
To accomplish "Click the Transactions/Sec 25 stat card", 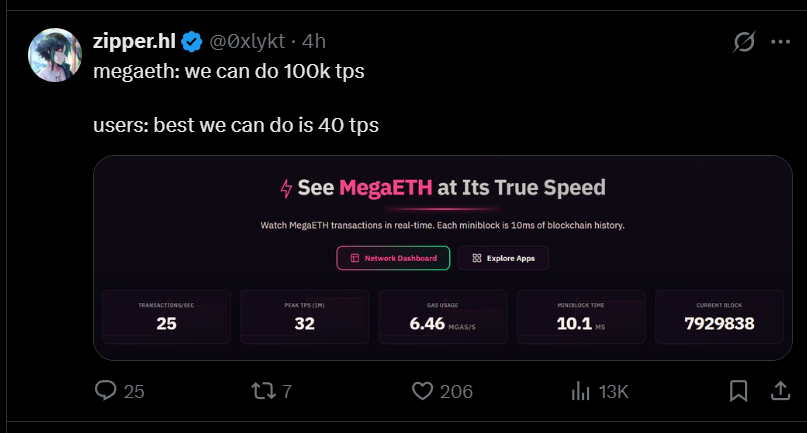I will tap(166, 317).
